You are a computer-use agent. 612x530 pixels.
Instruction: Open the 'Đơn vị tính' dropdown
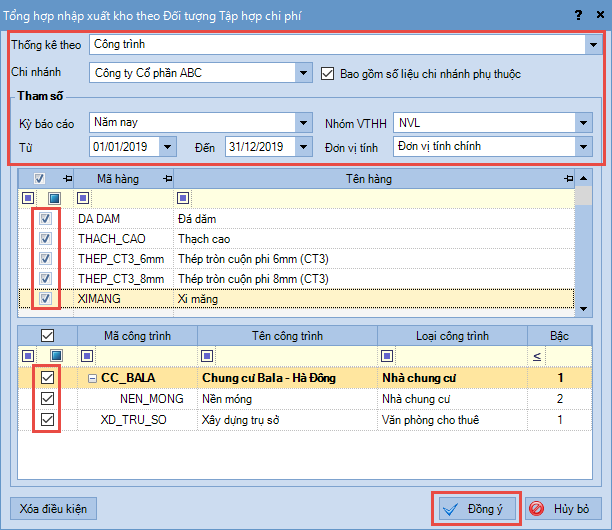point(583,147)
